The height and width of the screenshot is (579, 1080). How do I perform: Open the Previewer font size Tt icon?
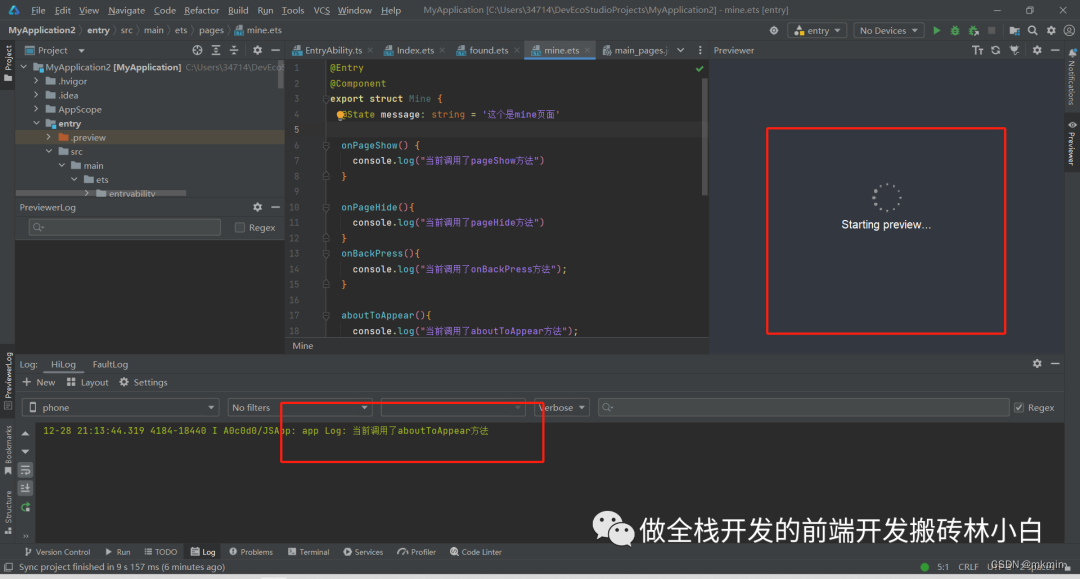(977, 50)
